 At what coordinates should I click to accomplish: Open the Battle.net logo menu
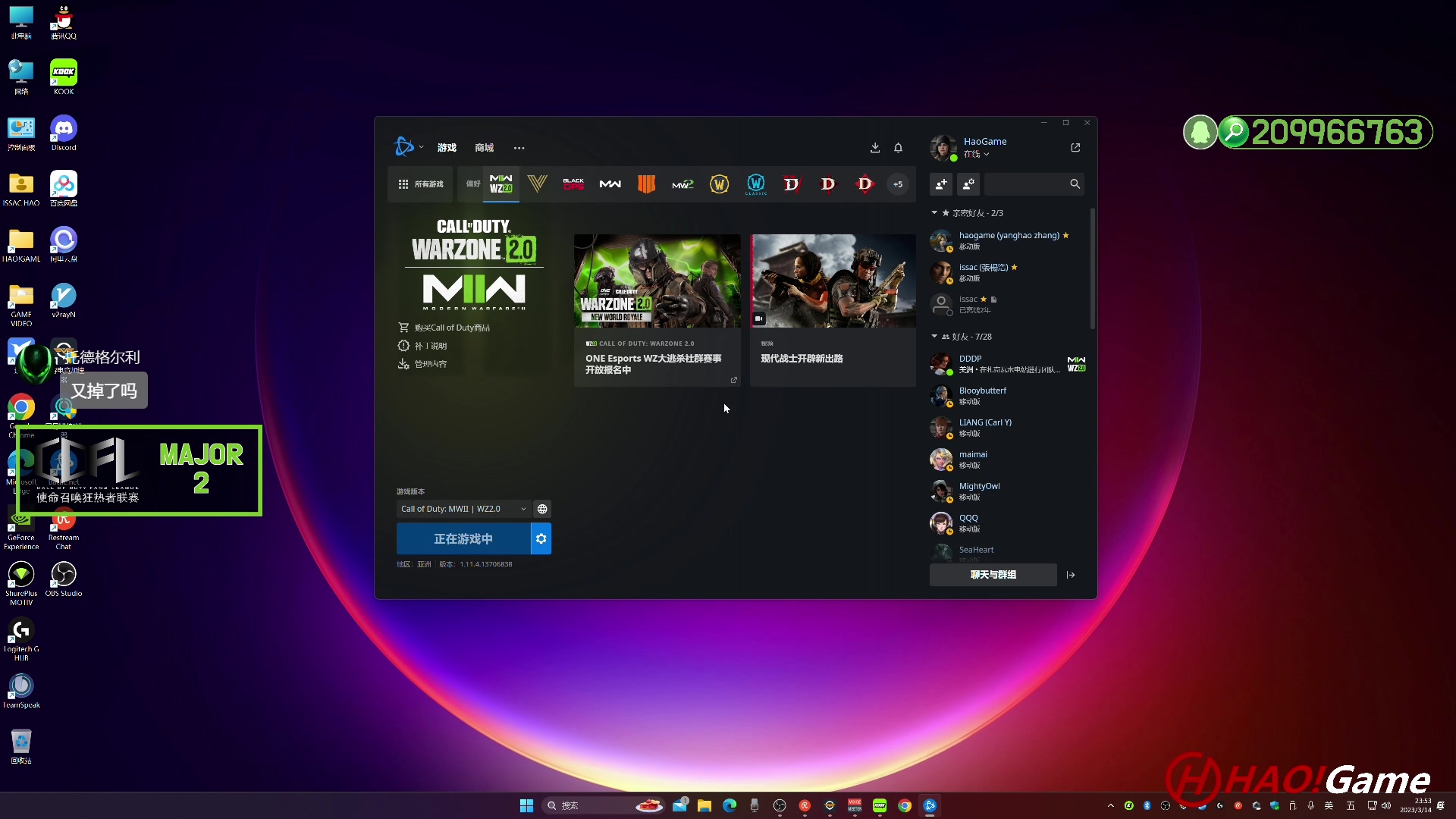(x=408, y=146)
